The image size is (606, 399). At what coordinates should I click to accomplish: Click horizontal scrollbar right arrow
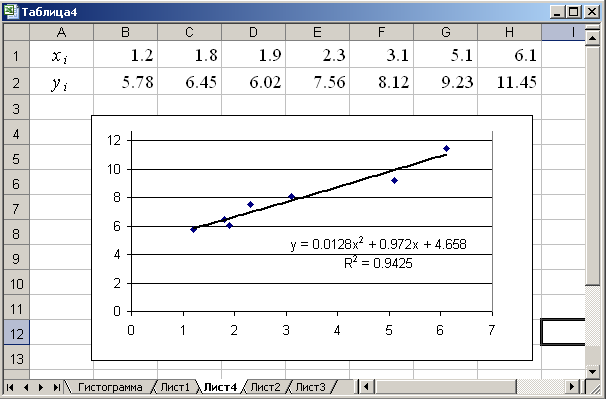[x=572, y=387]
